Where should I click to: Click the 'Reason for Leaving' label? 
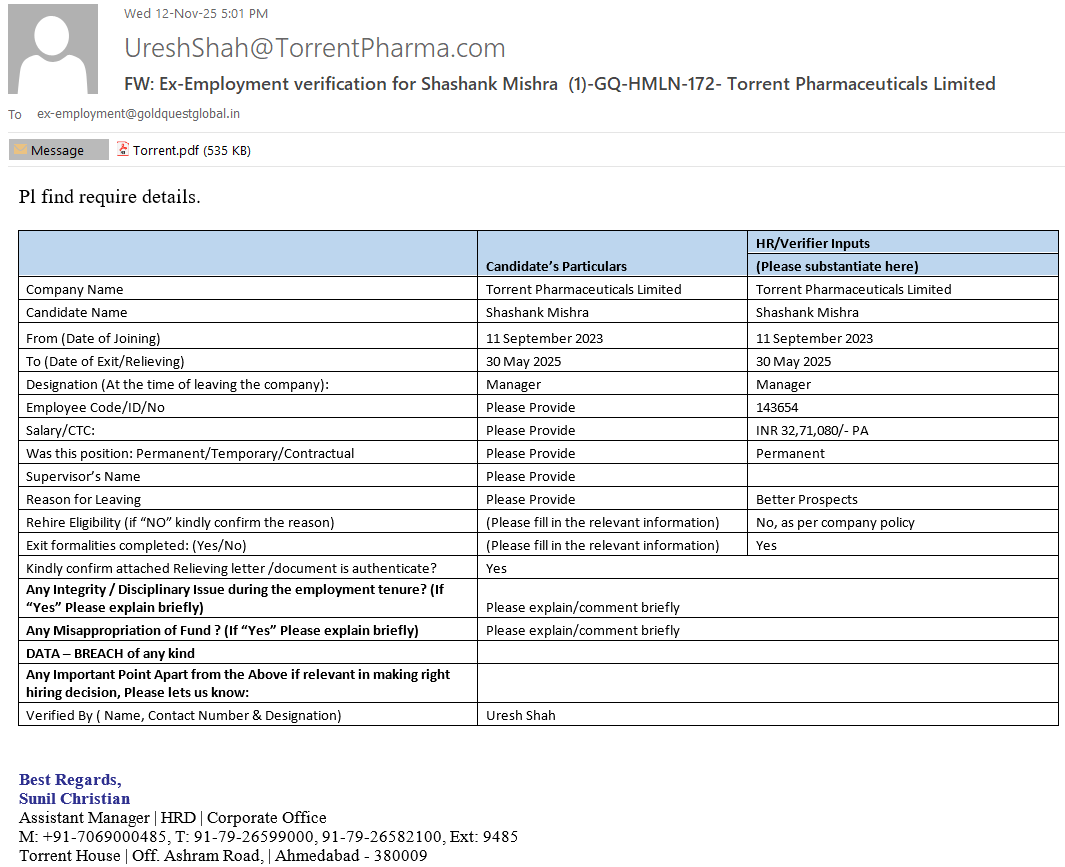pyautogui.click(x=84, y=500)
